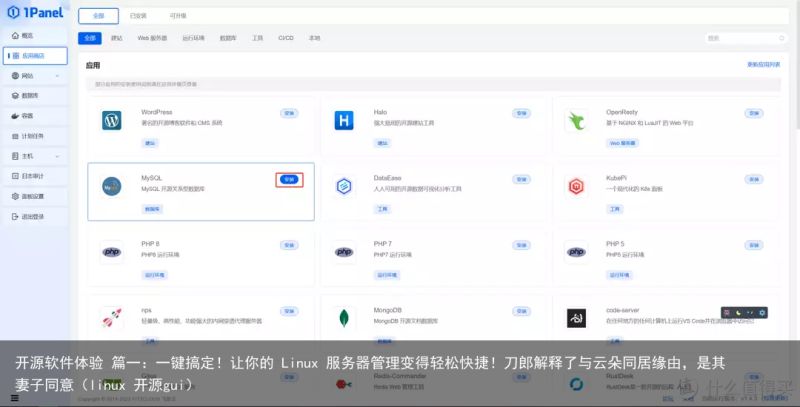Image resolution: width=800 pixels, height=407 pixels.
Task: Click the MongoDB app name text
Action: 388,310
